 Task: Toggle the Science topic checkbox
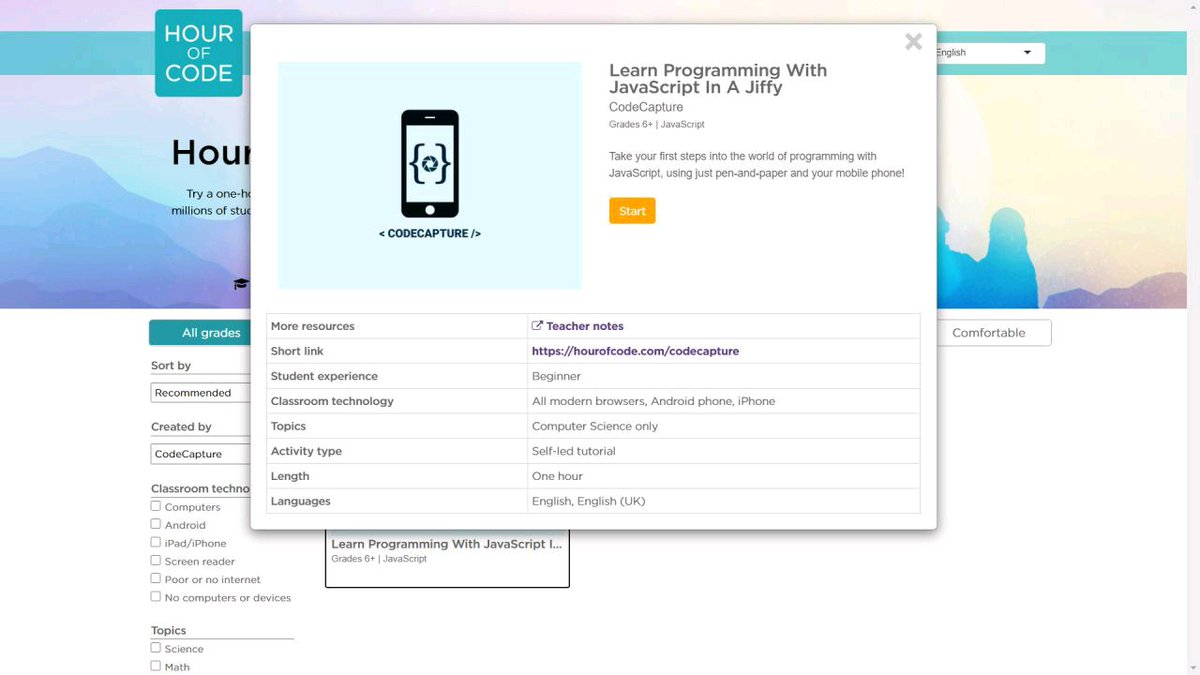[x=156, y=647]
